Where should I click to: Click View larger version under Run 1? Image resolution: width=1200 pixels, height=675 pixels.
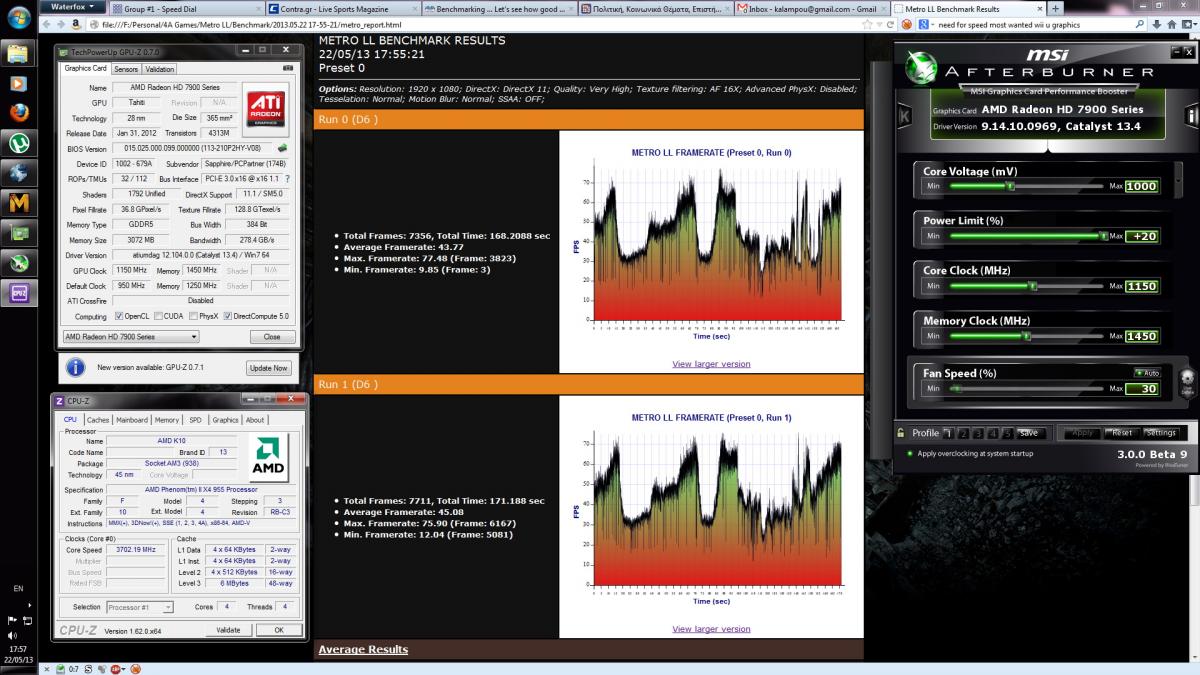tap(711, 629)
